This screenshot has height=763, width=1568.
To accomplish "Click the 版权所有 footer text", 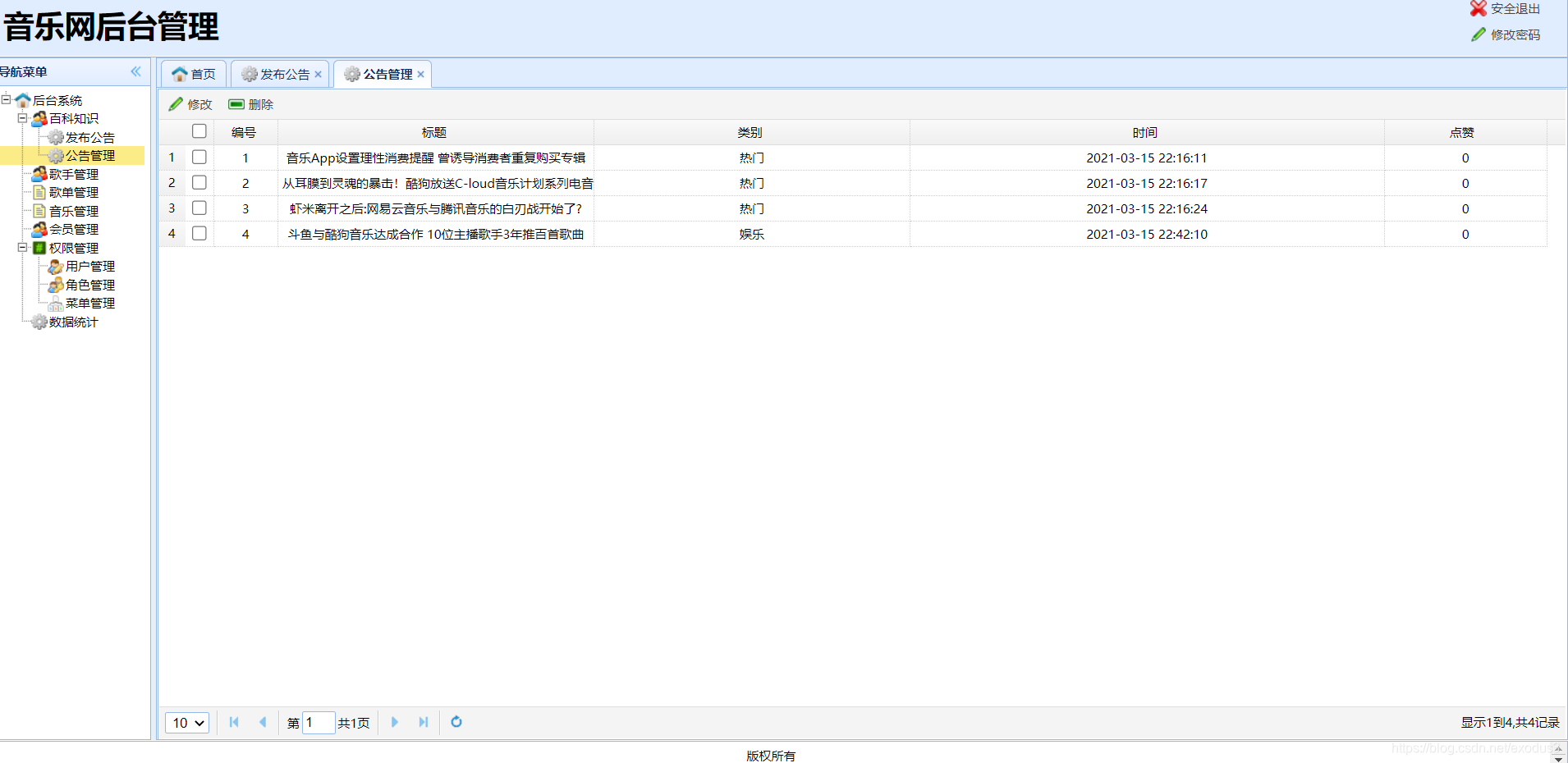I will (x=771, y=756).
